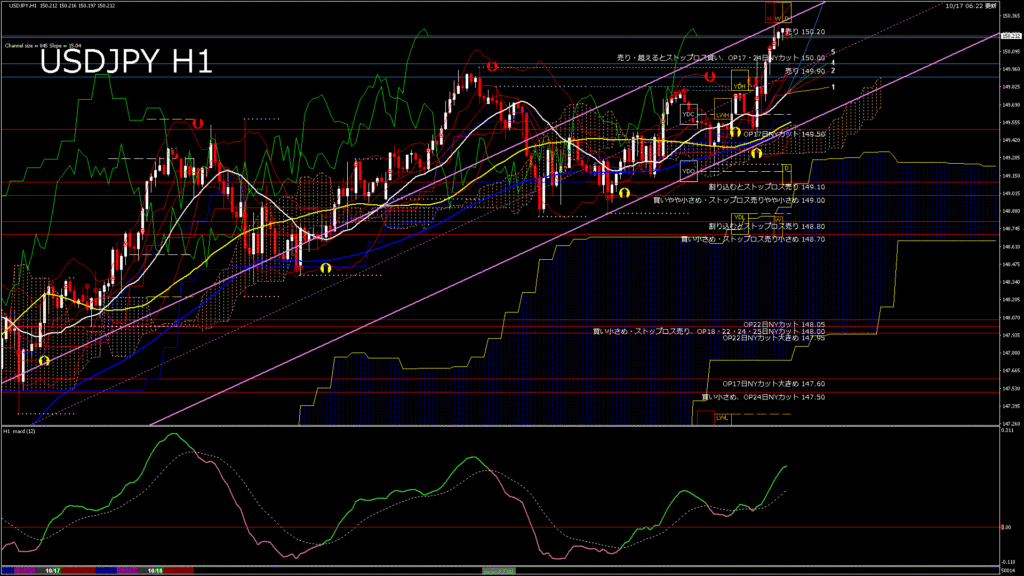Click the LWH last-week-high box
Image resolution: width=1024 pixels, height=576 pixels.
pos(722,110)
